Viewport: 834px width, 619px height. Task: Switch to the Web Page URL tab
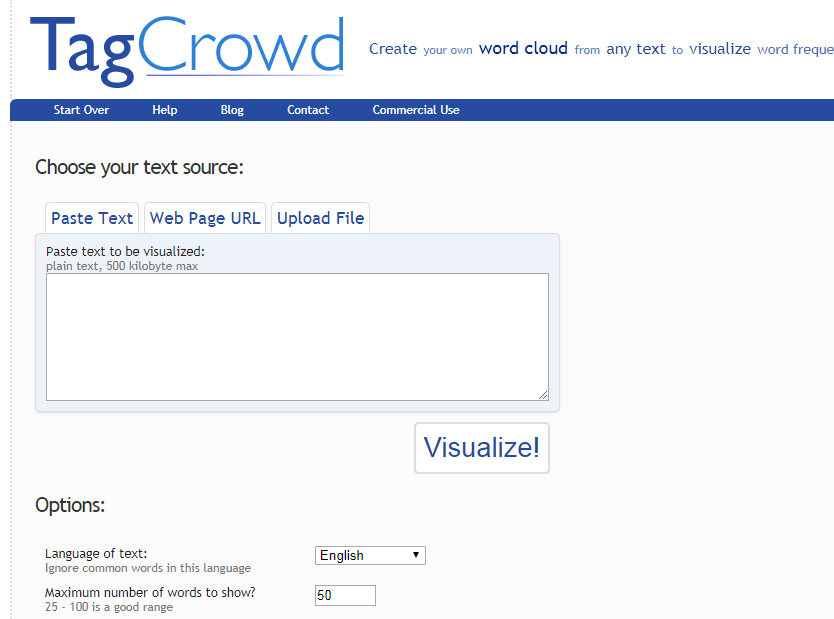point(204,217)
